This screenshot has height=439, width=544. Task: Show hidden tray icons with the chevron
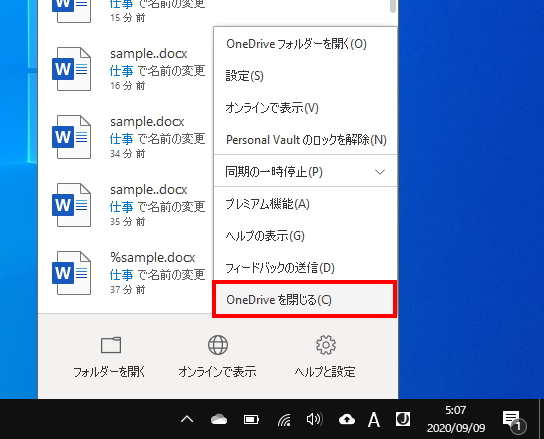[x=187, y=420]
